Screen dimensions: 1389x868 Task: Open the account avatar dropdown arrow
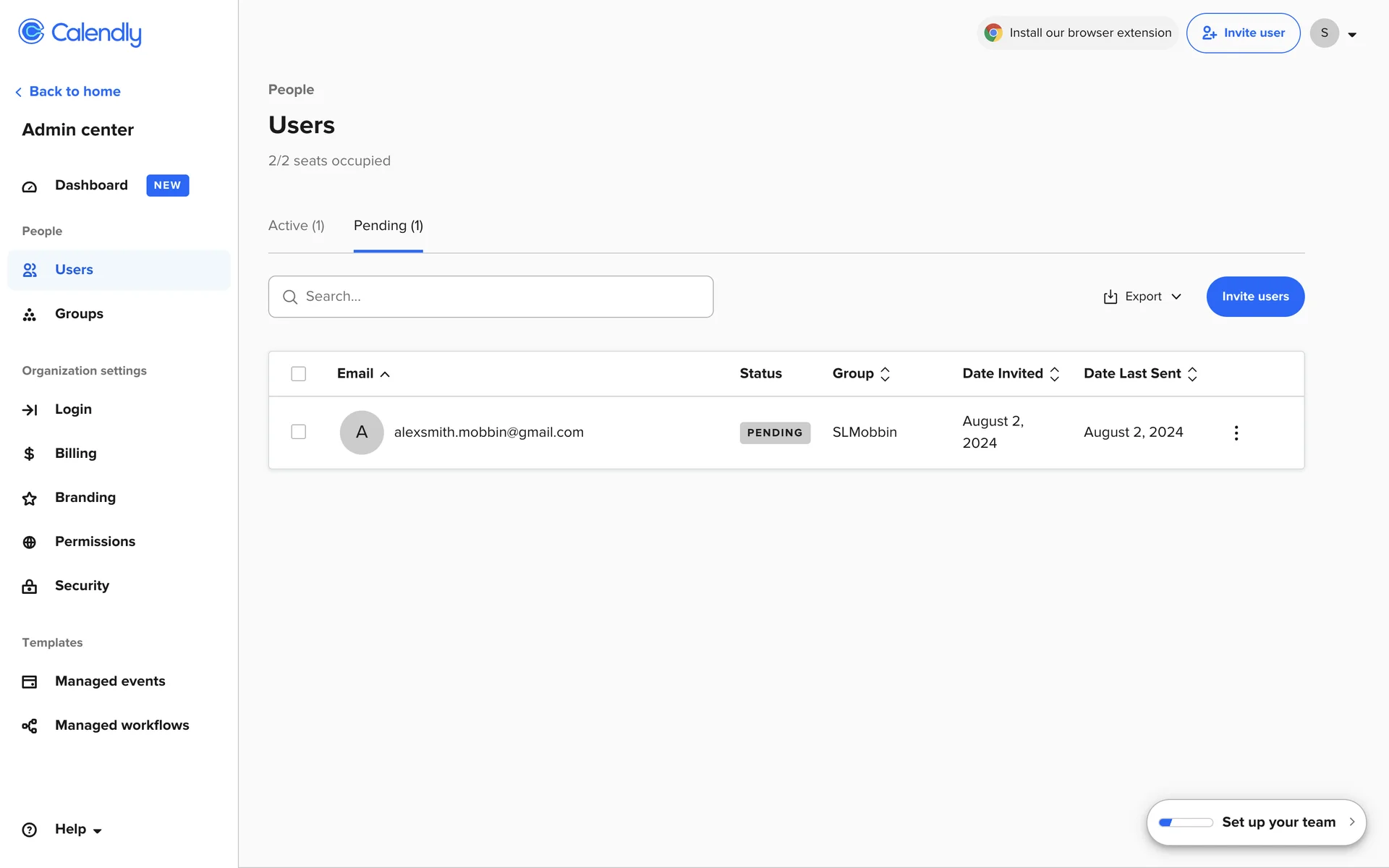[1351, 34]
